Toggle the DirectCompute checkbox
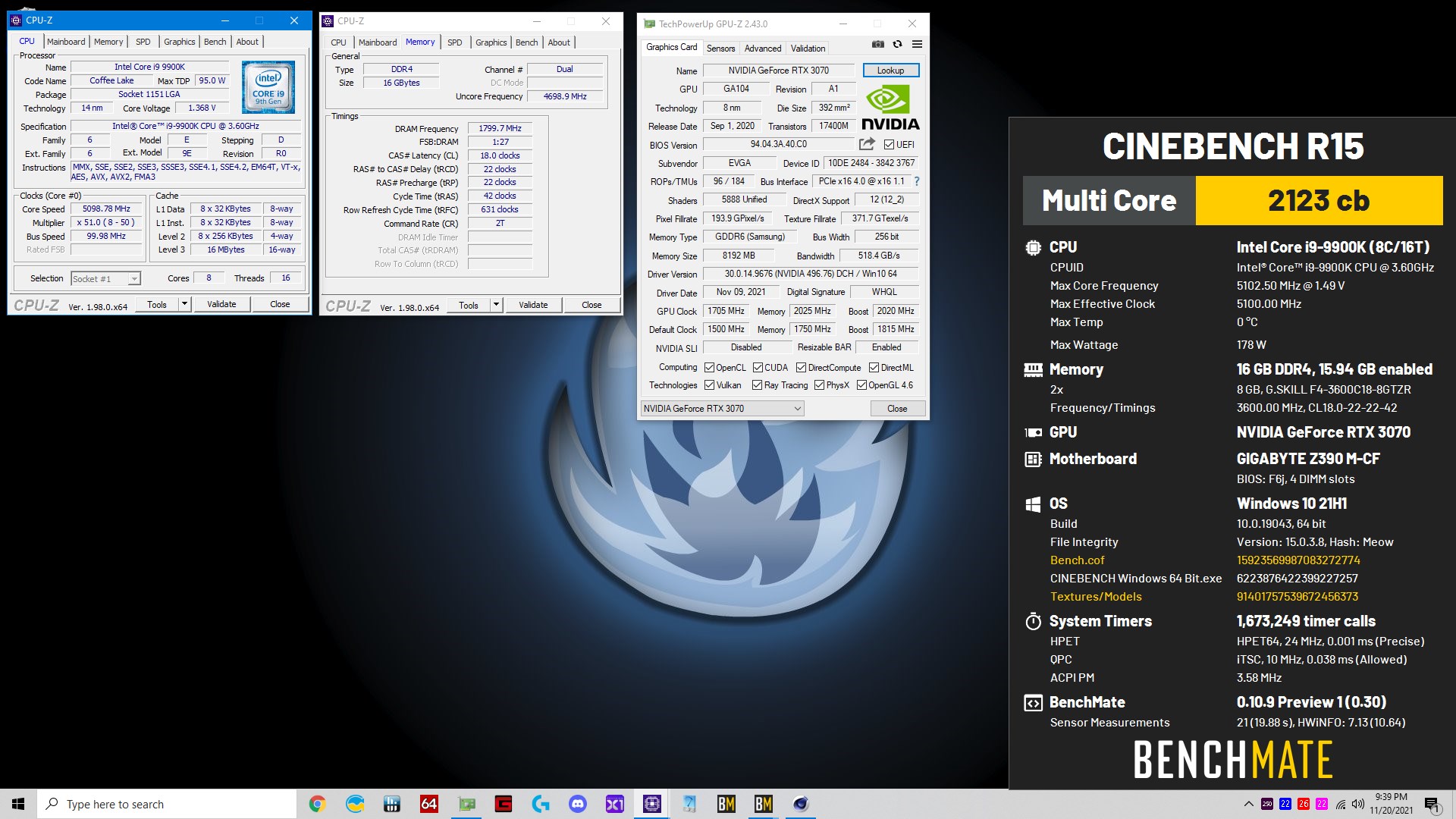Screen dimensions: 1456x819 [x=801, y=368]
